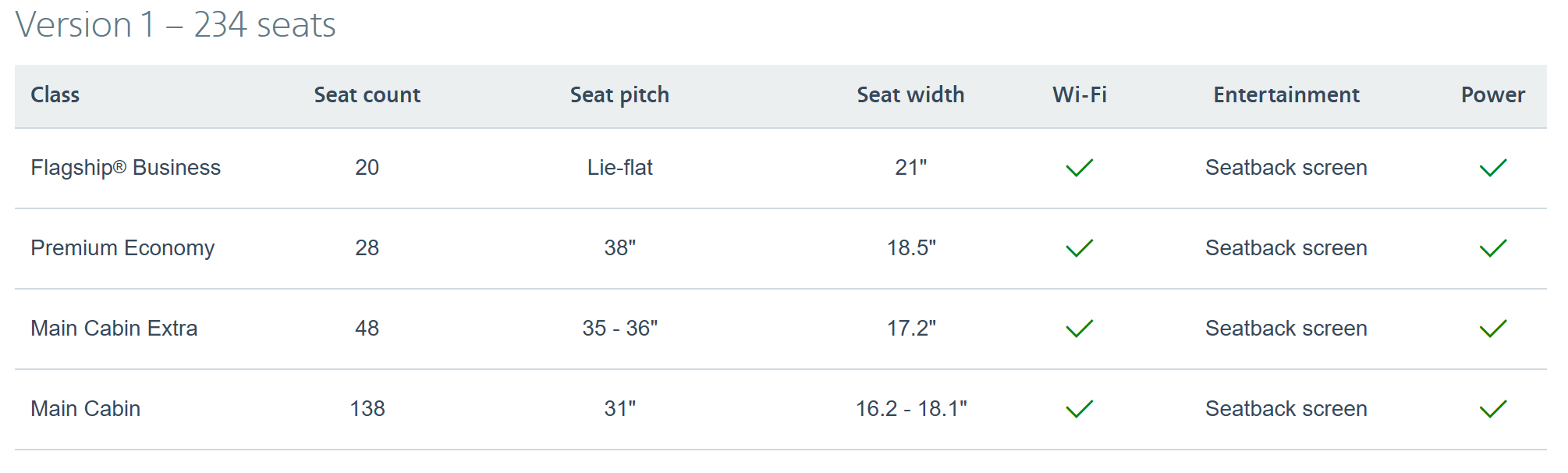This screenshot has width=1568, height=473.
Task: Select the Class column header
Action: coord(55,94)
